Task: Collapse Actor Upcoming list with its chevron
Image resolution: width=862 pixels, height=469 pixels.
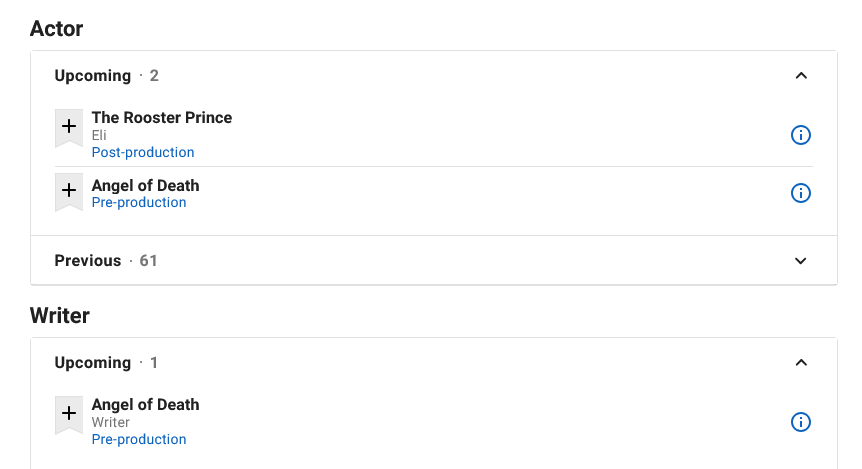Action: pos(801,76)
